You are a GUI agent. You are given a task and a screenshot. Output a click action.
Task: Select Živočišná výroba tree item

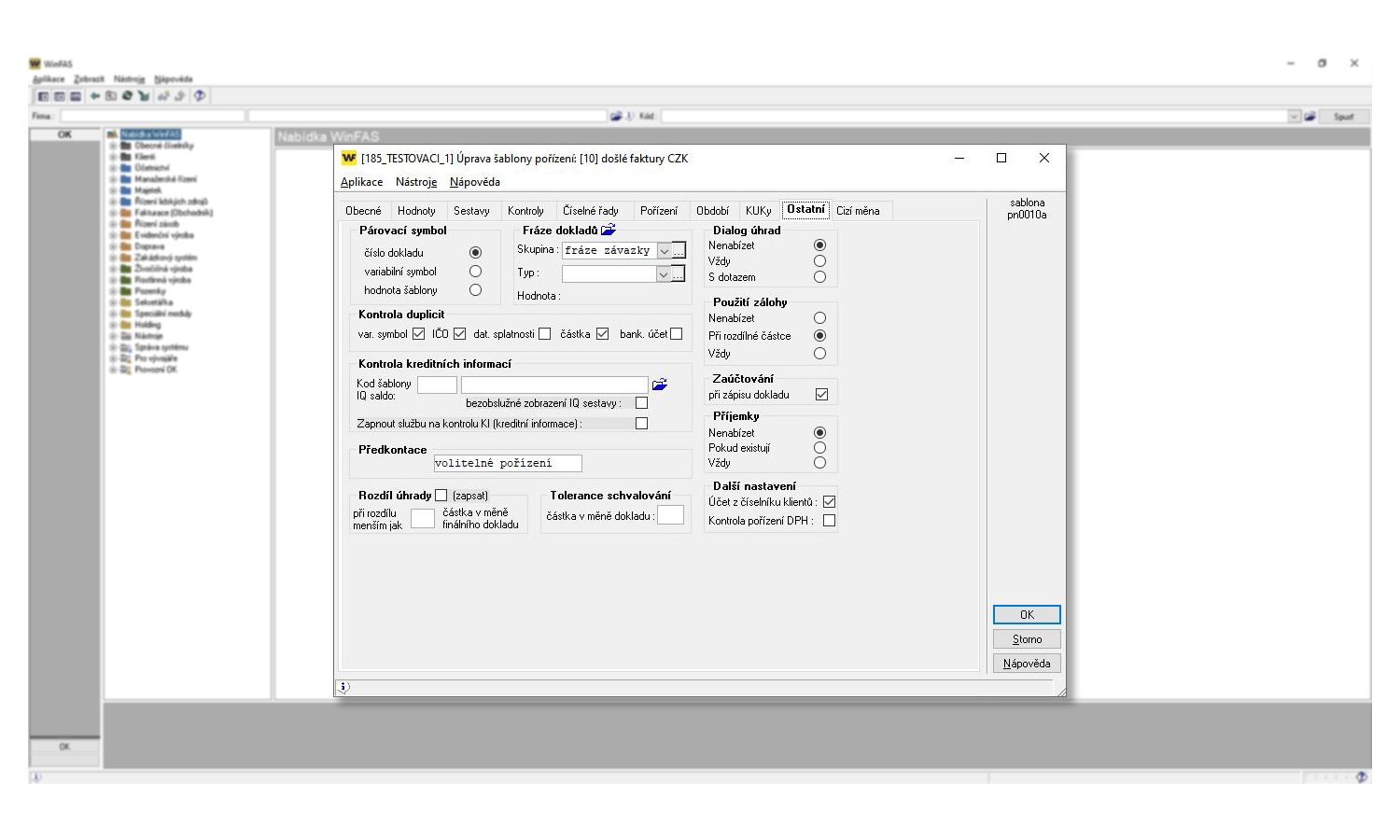[x=162, y=269]
